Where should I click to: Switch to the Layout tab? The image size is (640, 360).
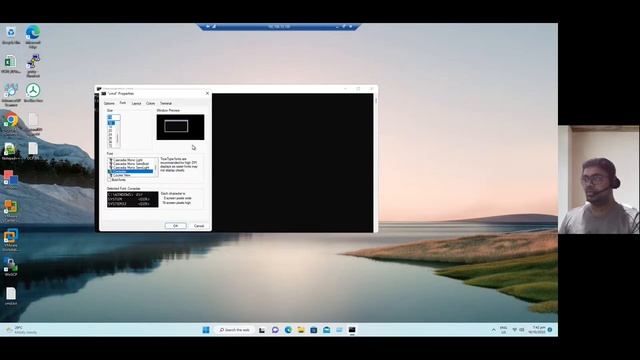pos(136,103)
